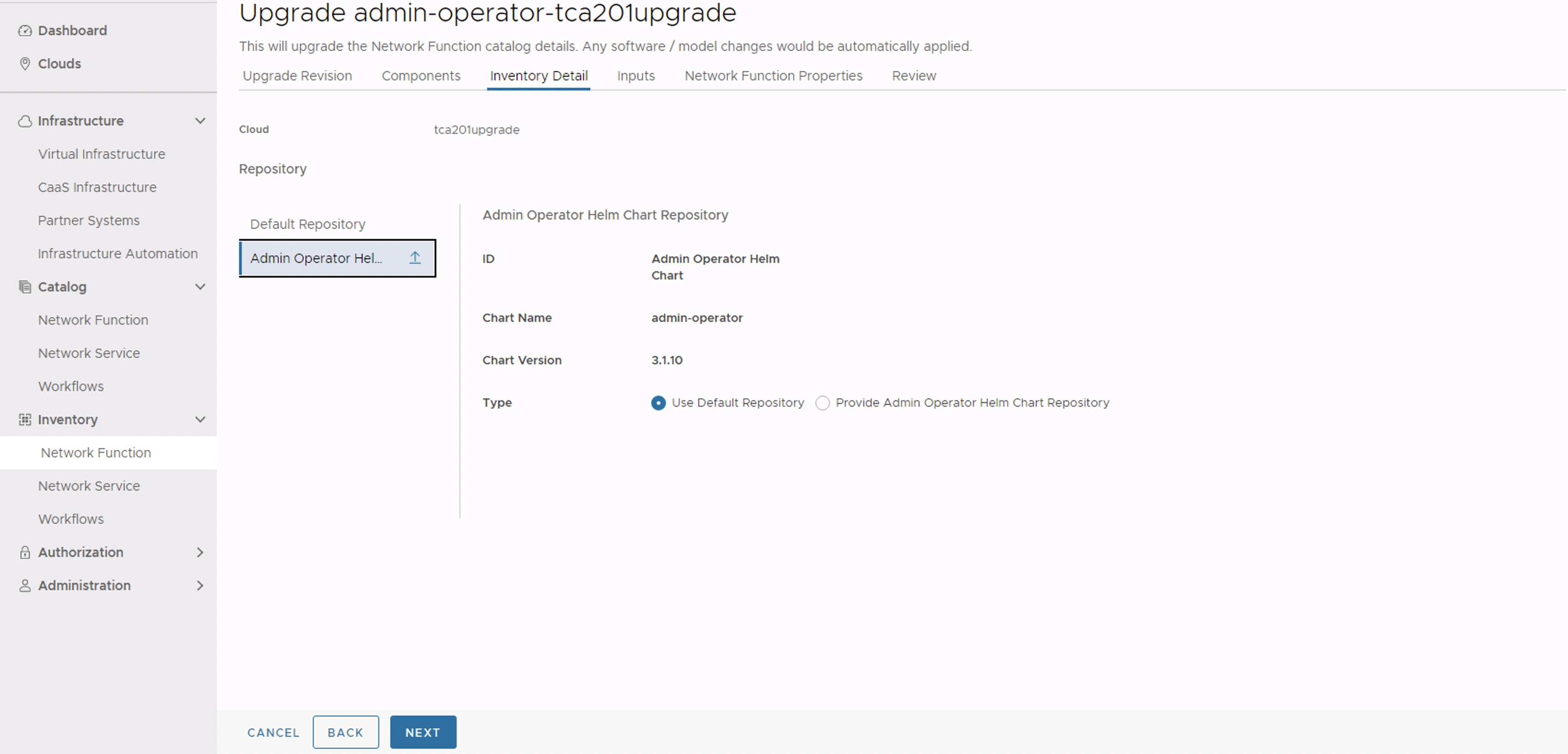Jump to the Review tab

click(x=914, y=76)
